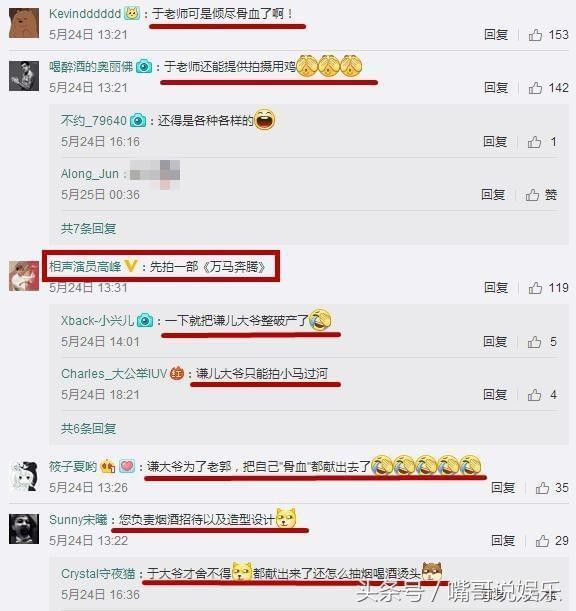
Task: Click 回复 on 相声演员高峰's comment
Action: tap(496, 288)
